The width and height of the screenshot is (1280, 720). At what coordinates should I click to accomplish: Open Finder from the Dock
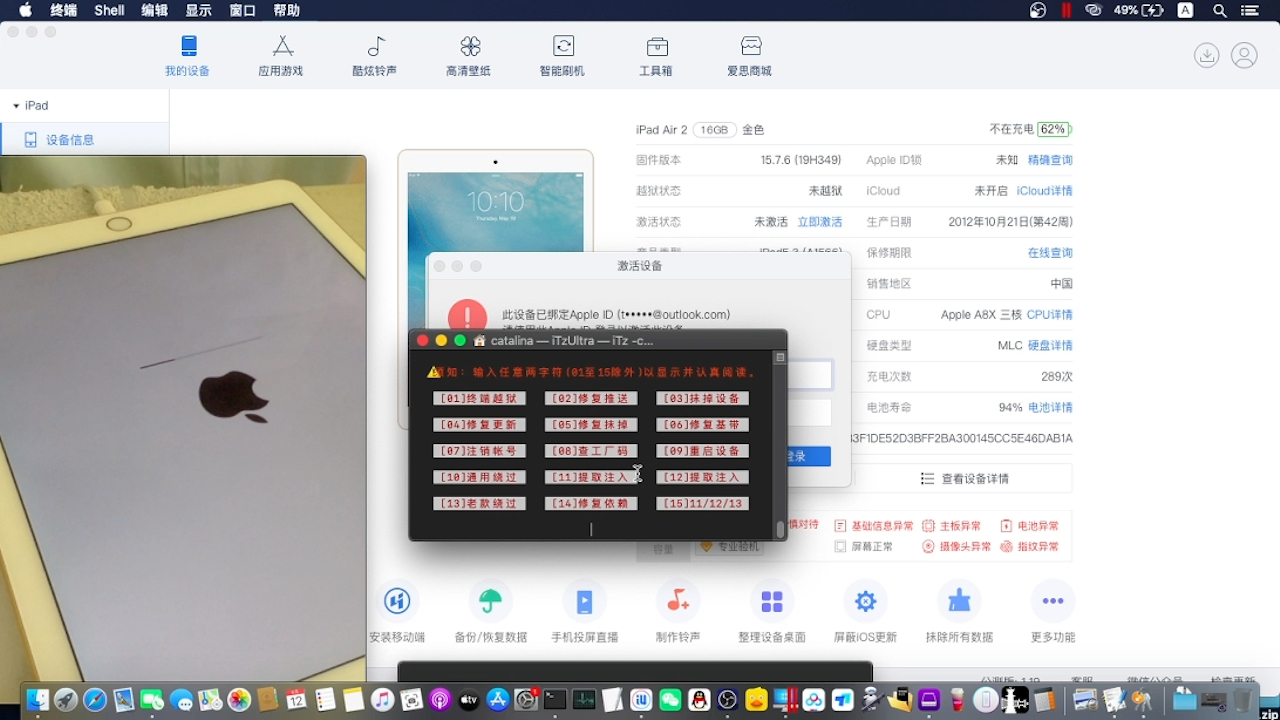tap(37, 700)
